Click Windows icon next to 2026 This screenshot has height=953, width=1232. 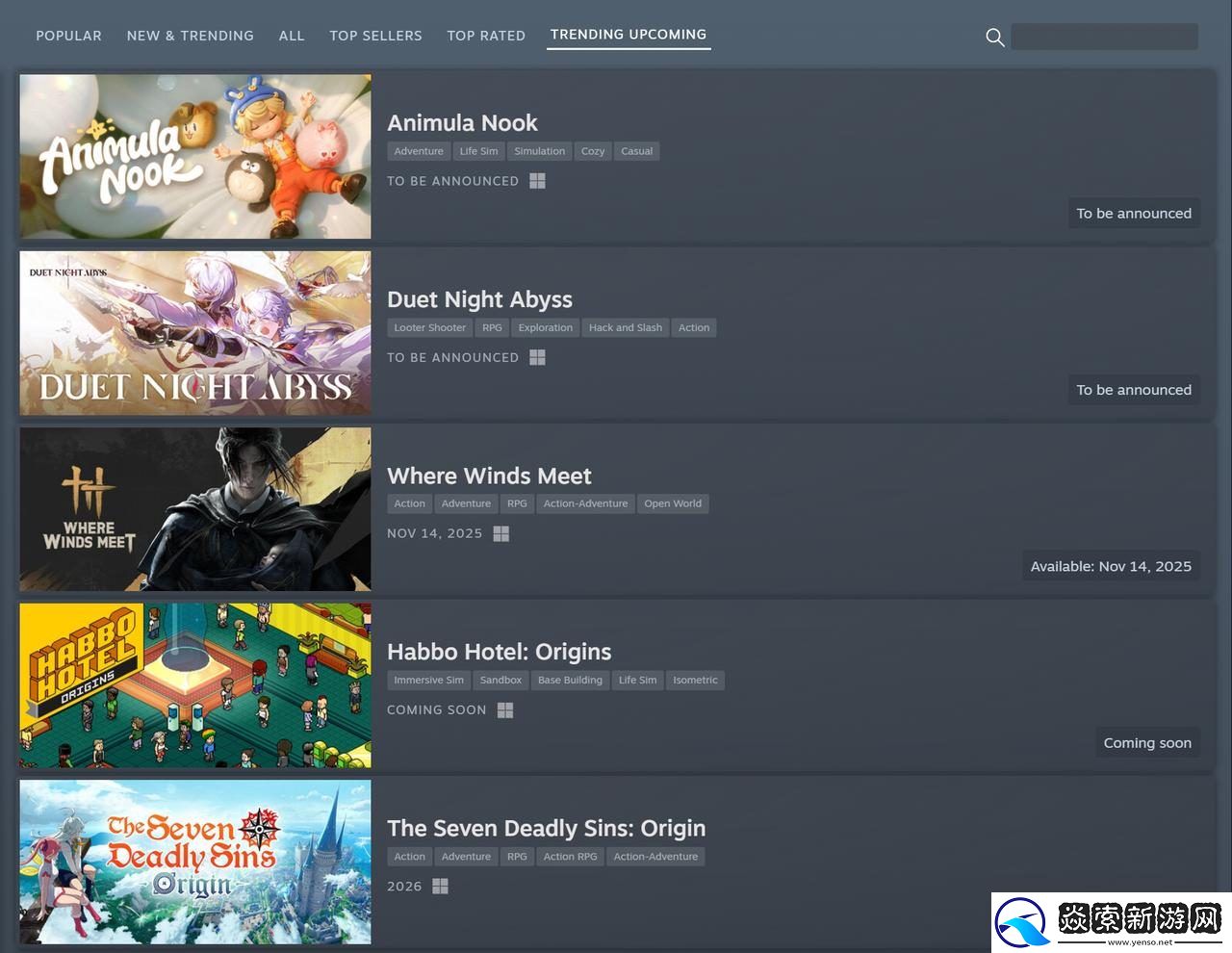coord(440,886)
